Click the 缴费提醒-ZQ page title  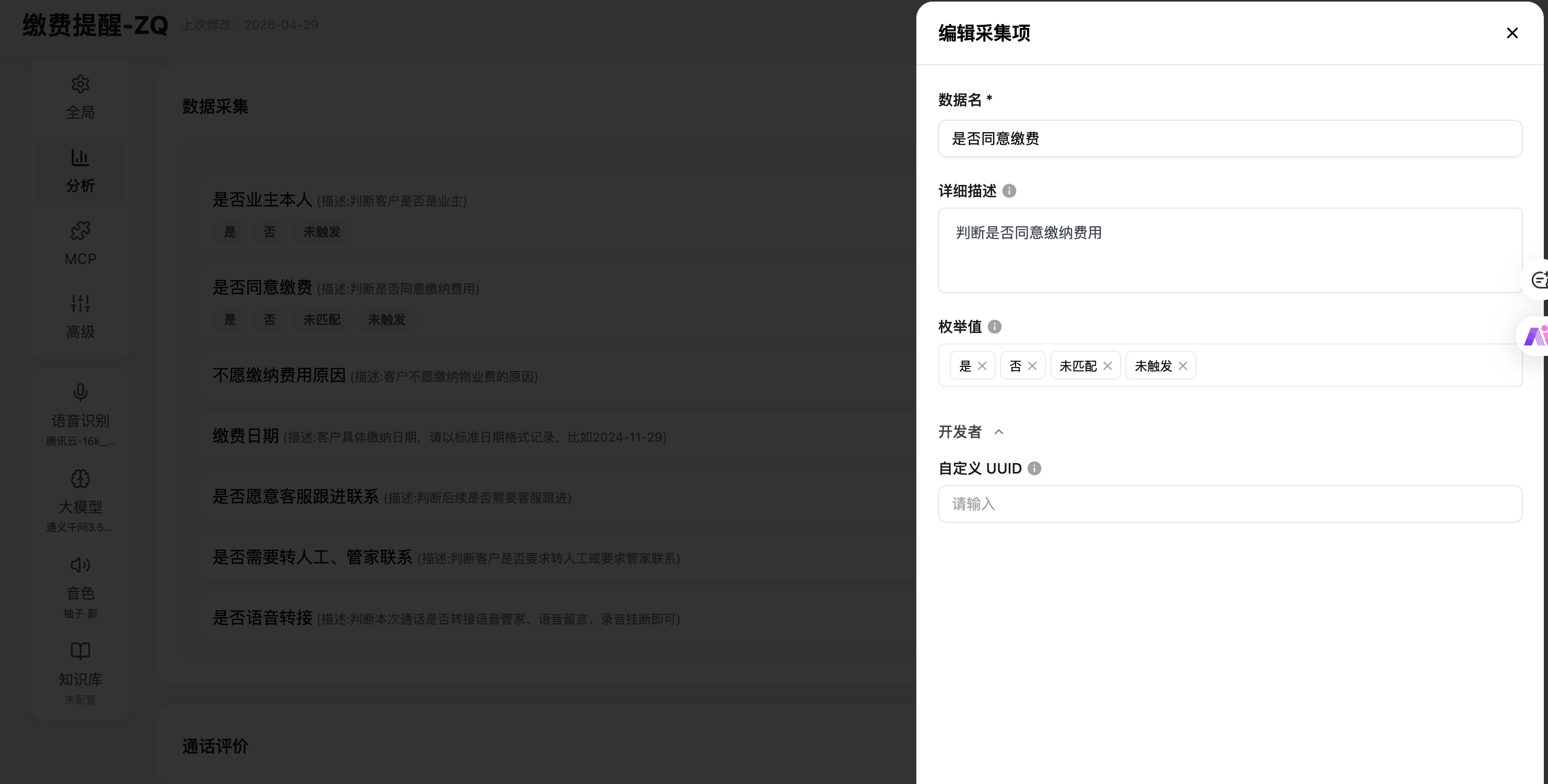coord(96,25)
